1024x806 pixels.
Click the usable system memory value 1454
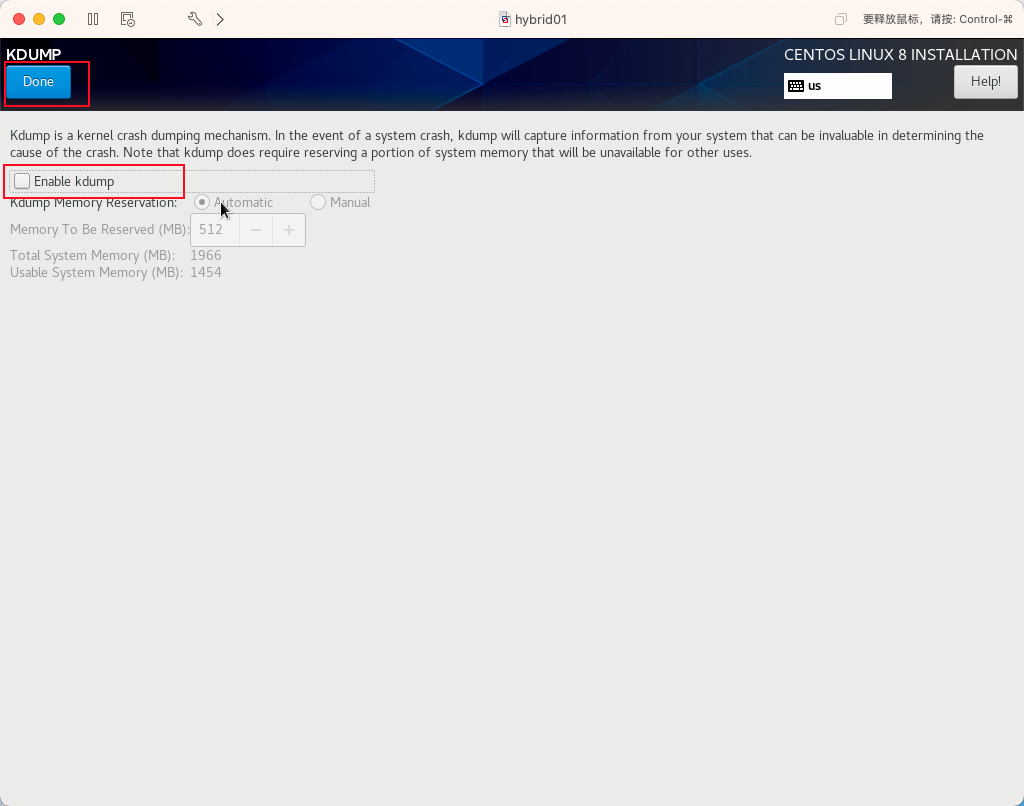pyautogui.click(x=206, y=272)
